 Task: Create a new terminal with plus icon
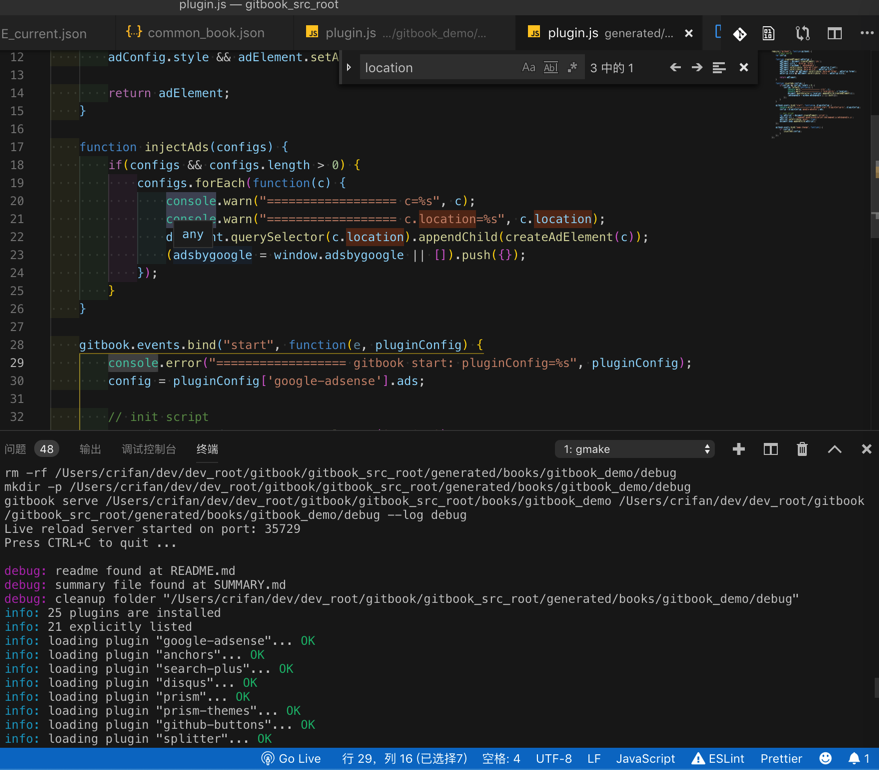tap(739, 449)
